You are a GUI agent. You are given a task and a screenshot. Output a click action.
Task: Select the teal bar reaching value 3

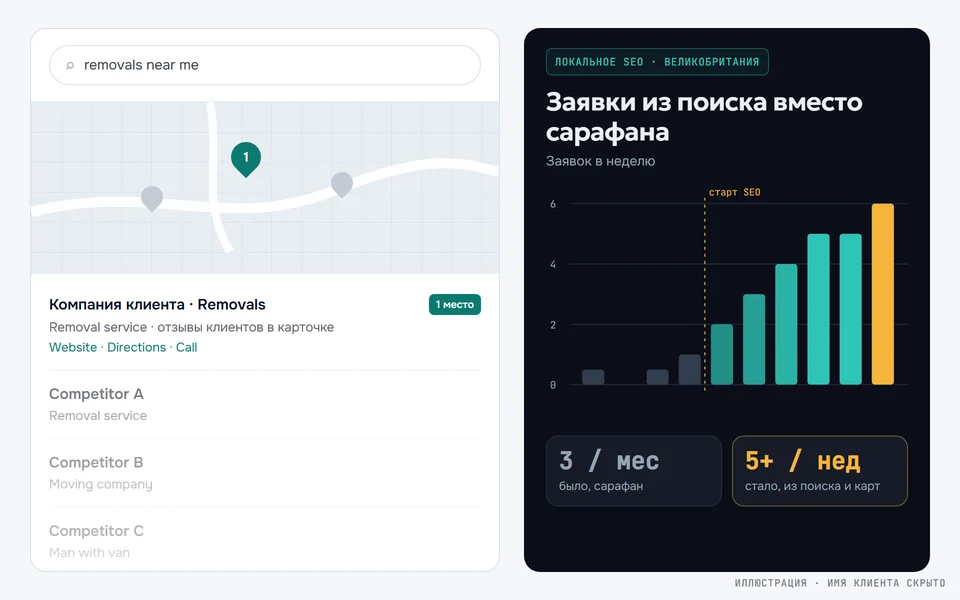point(754,339)
